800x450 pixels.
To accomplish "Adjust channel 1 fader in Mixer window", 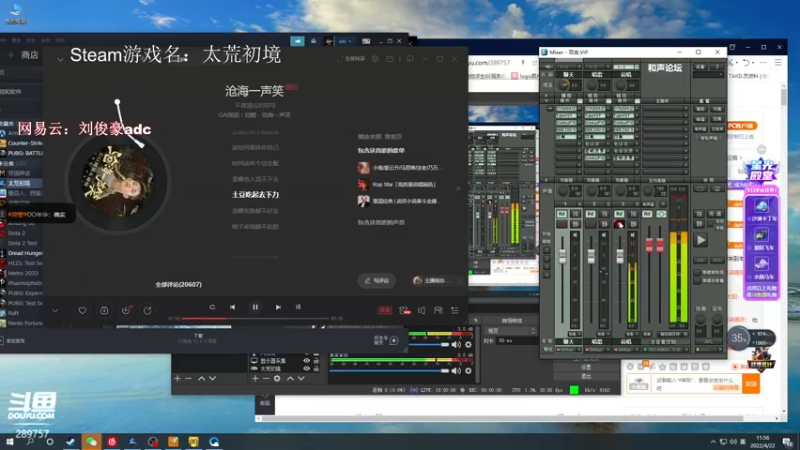I will (562, 256).
